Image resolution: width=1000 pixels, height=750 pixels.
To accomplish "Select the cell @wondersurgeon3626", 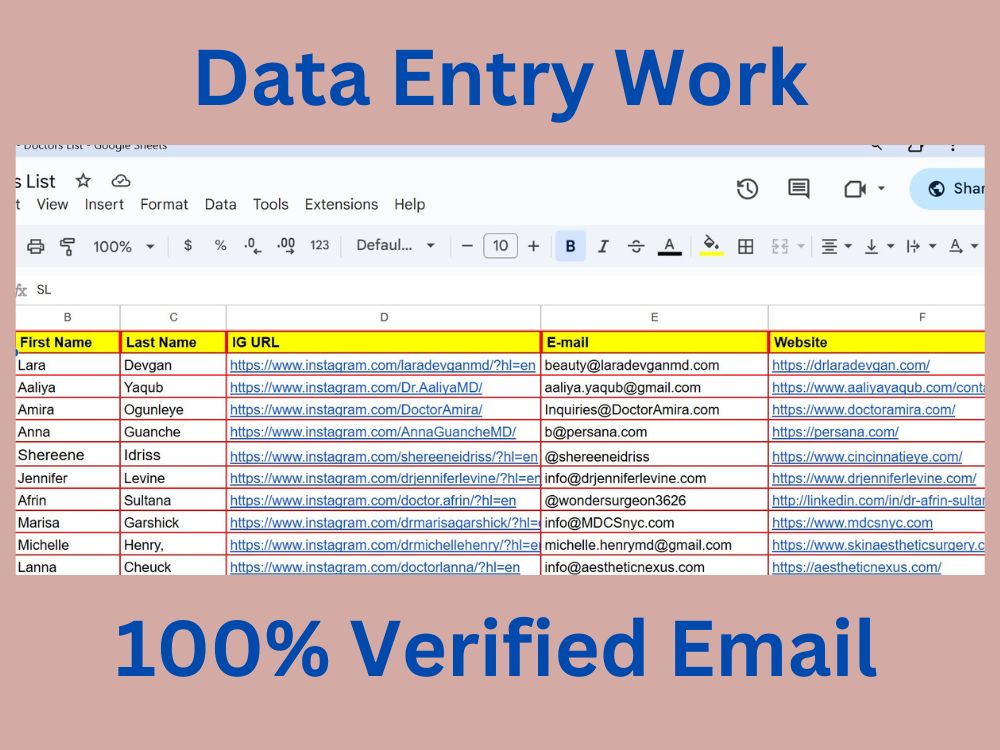I will pyautogui.click(x=654, y=501).
